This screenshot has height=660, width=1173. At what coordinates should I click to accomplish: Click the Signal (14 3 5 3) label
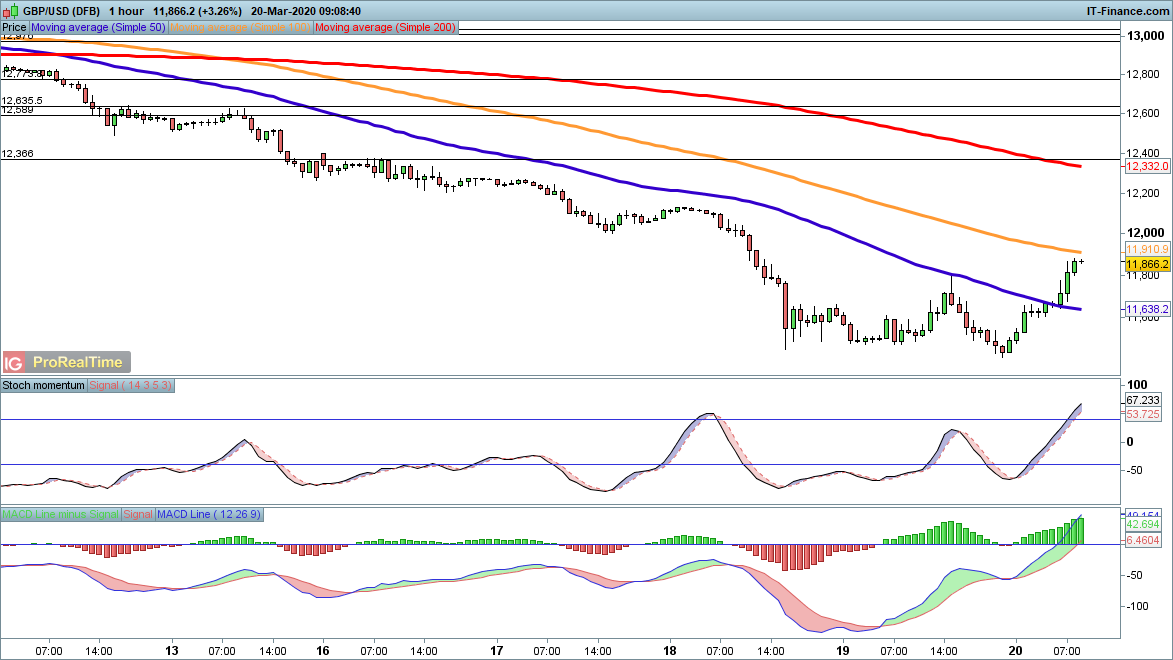[x=131, y=385]
